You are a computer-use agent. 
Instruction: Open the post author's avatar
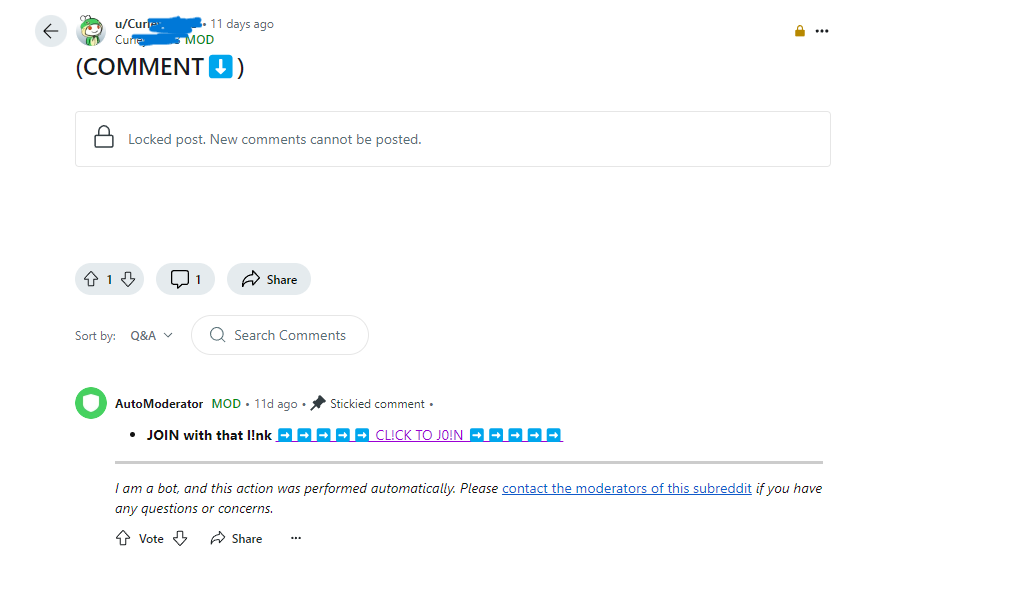click(x=91, y=31)
